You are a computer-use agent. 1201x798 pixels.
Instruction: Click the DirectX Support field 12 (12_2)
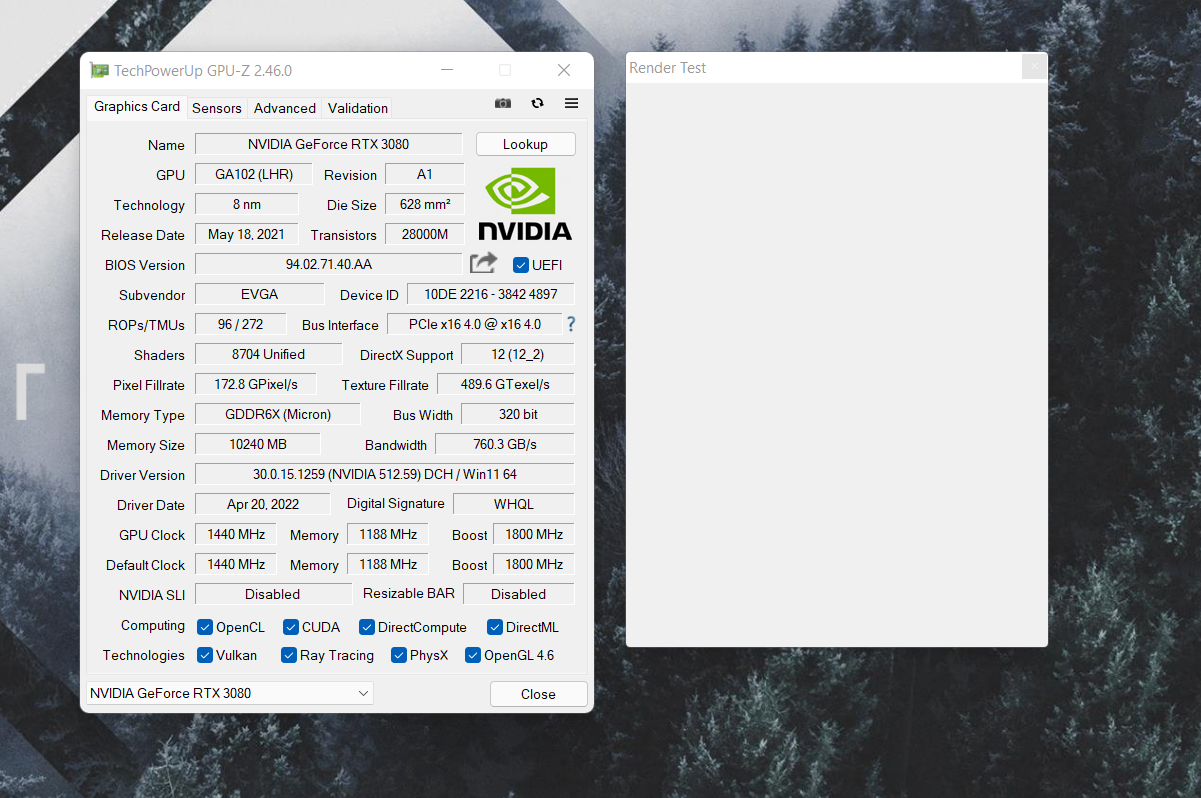[518, 354]
